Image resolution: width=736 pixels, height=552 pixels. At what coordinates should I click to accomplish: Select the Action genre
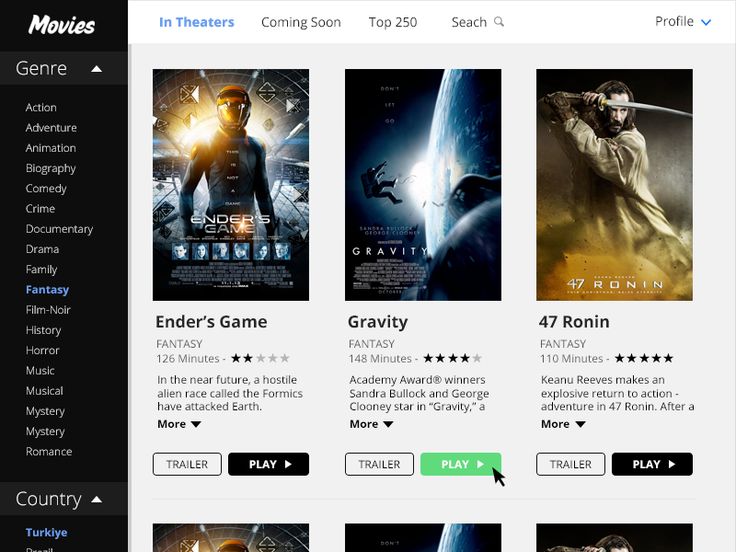41,107
